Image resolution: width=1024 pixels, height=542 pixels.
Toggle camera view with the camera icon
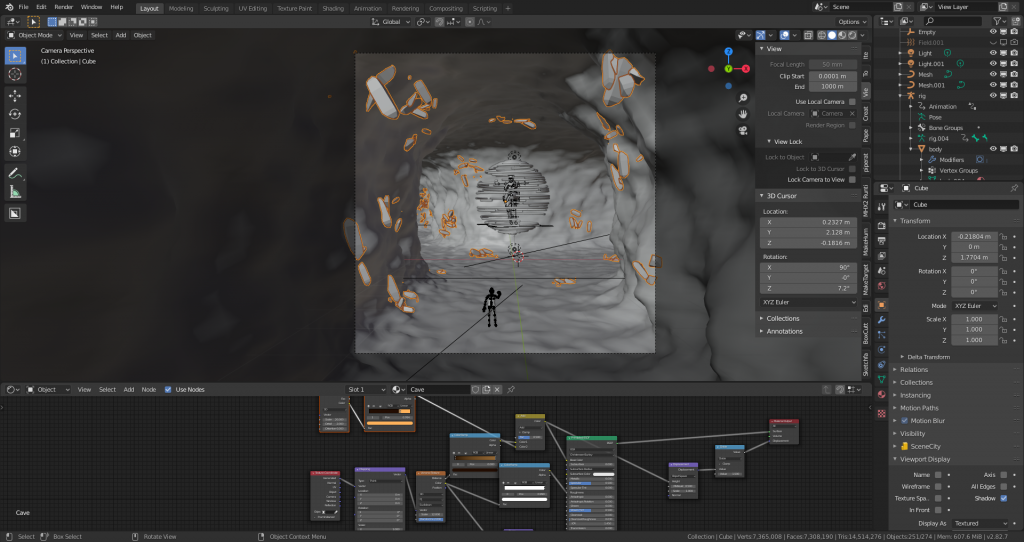(x=743, y=130)
